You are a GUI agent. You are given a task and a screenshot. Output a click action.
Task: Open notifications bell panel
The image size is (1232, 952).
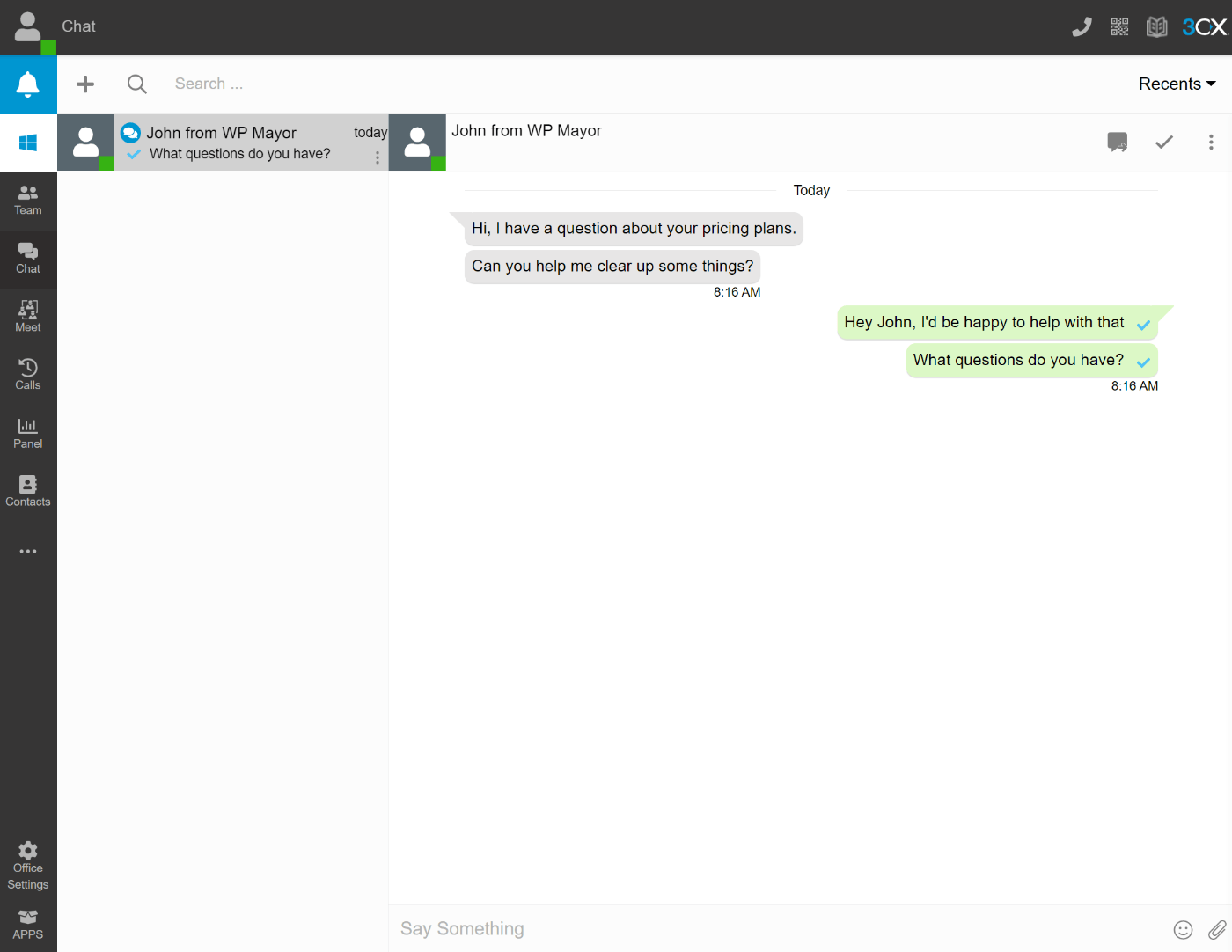coord(28,84)
